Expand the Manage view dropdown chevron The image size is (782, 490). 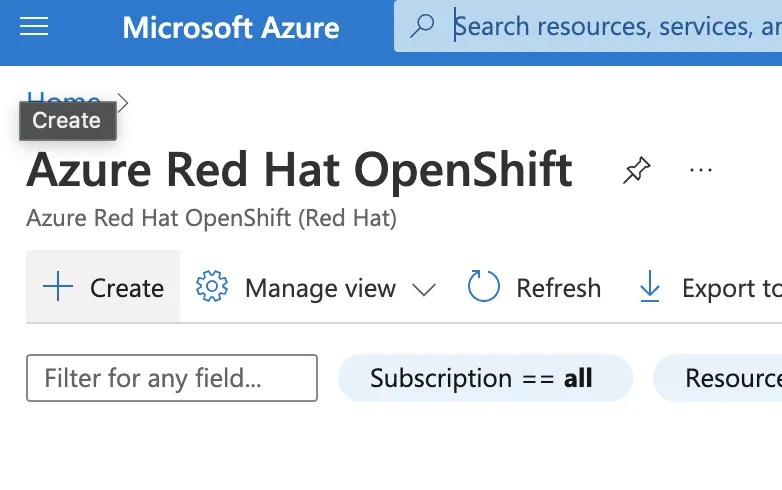[x=424, y=289]
